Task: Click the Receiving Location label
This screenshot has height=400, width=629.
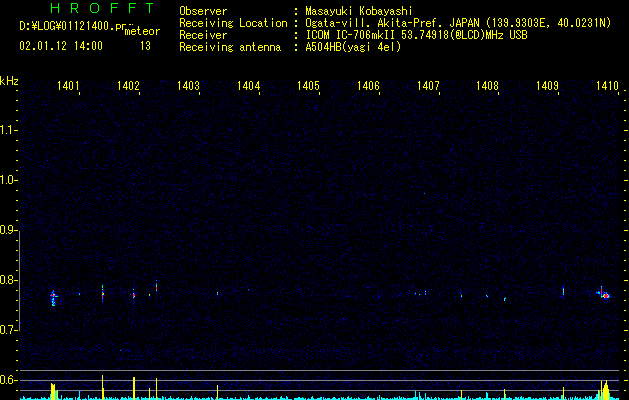Action: coord(233,23)
